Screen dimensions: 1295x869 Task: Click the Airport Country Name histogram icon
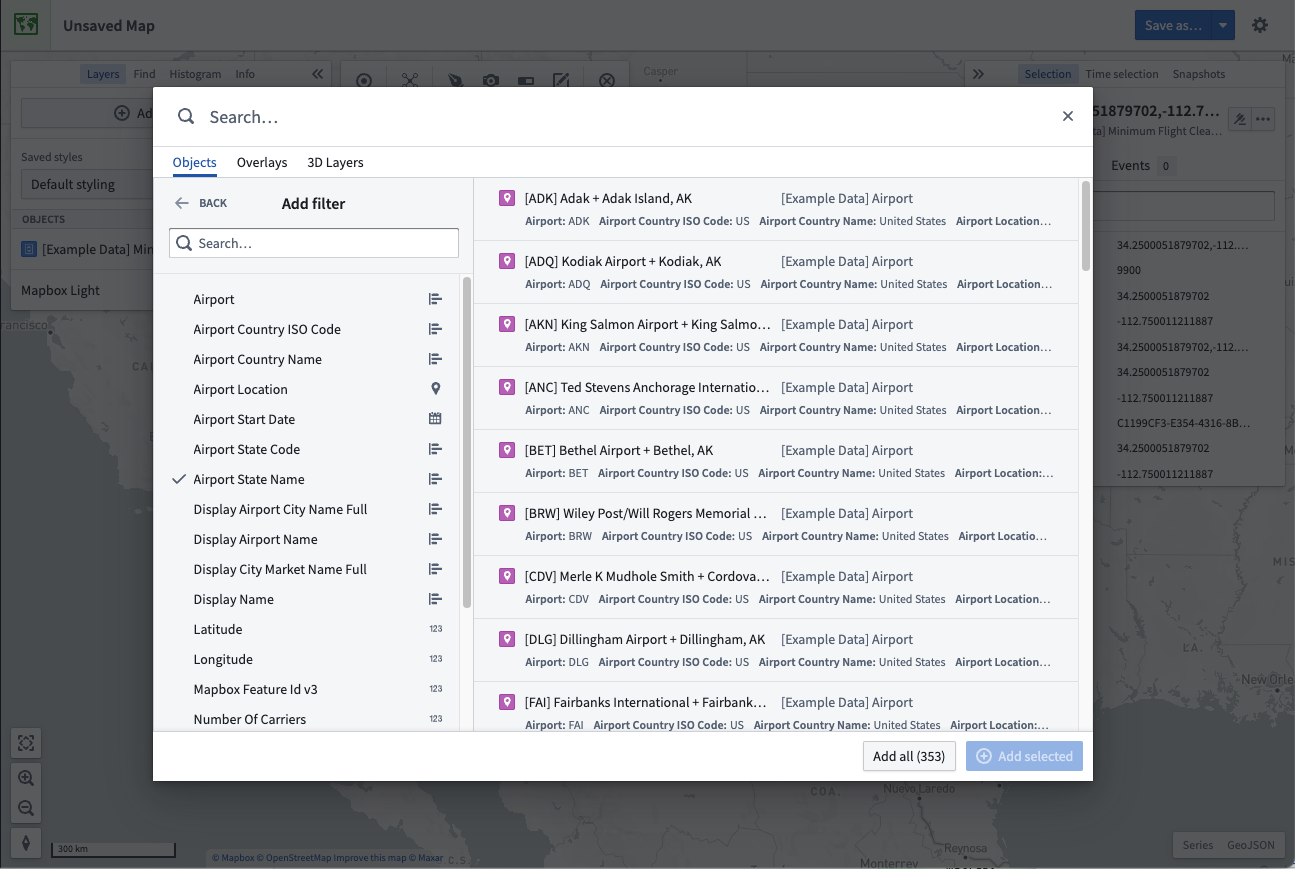point(435,359)
